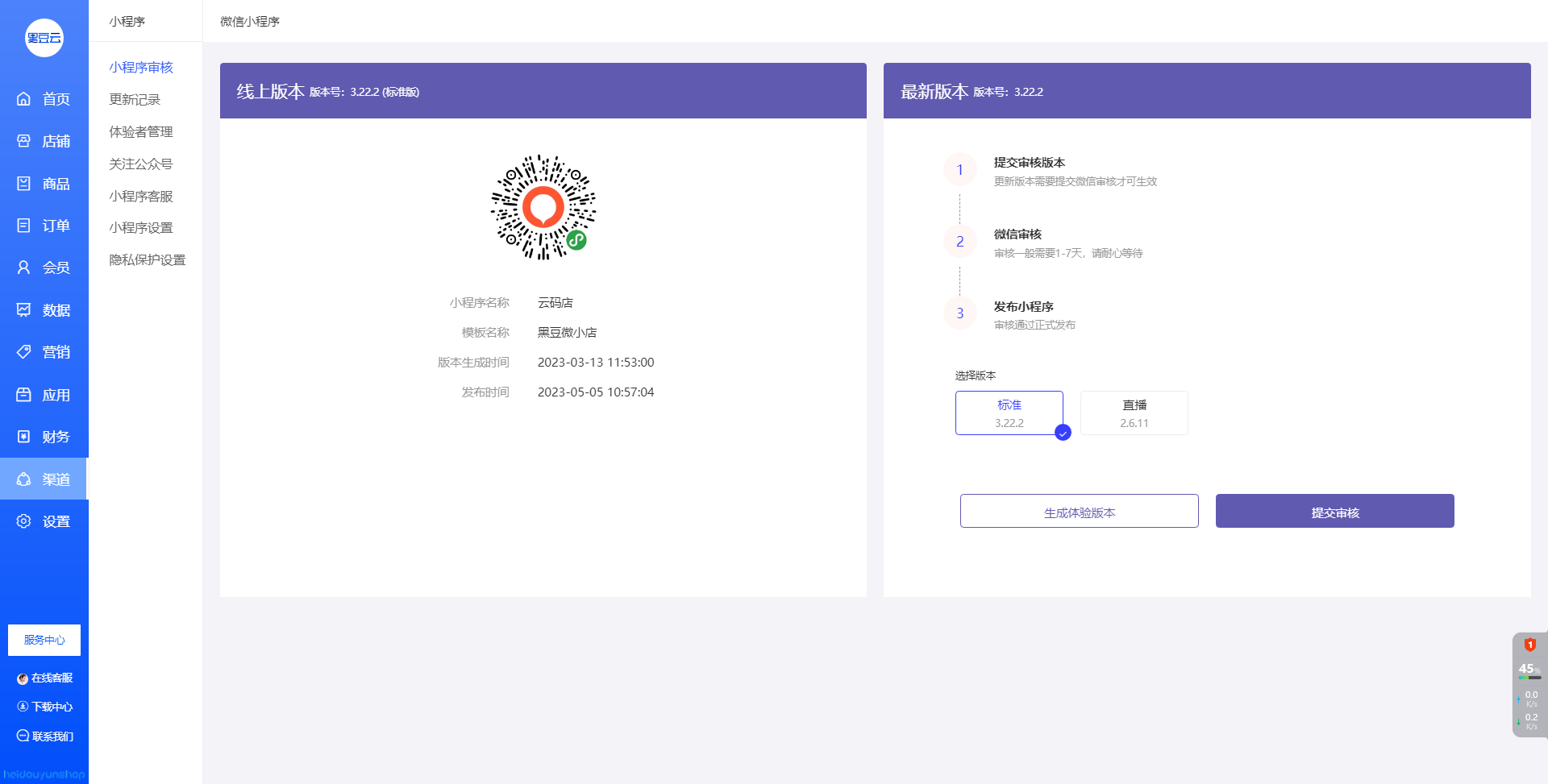
Task: Click the 微信小程序 breadcrumb title
Action: pyautogui.click(x=250, y=22)
